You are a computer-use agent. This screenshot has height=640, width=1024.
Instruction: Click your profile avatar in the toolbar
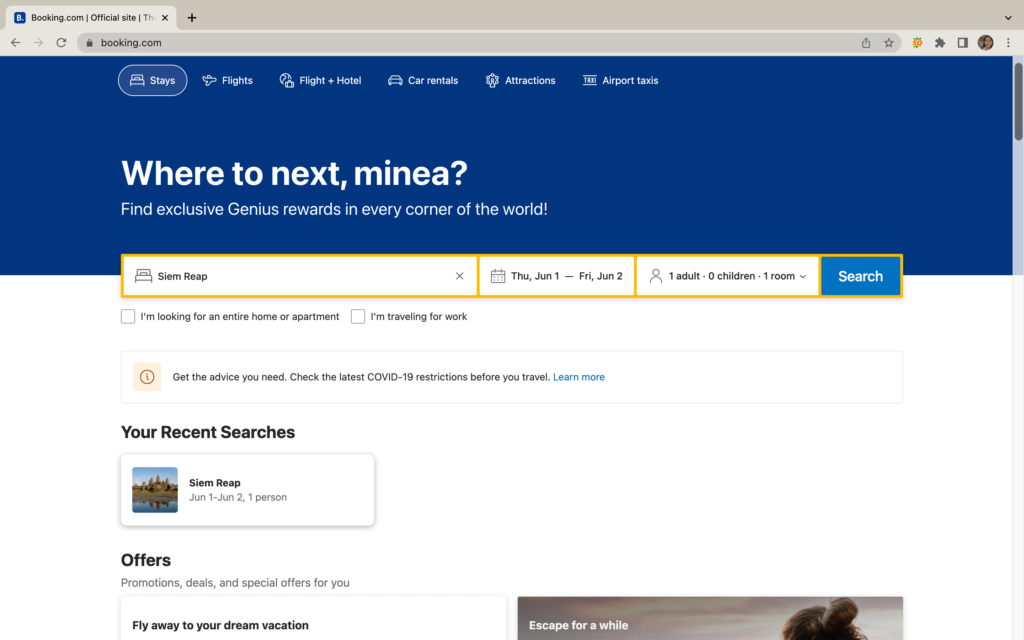[985, 42]
